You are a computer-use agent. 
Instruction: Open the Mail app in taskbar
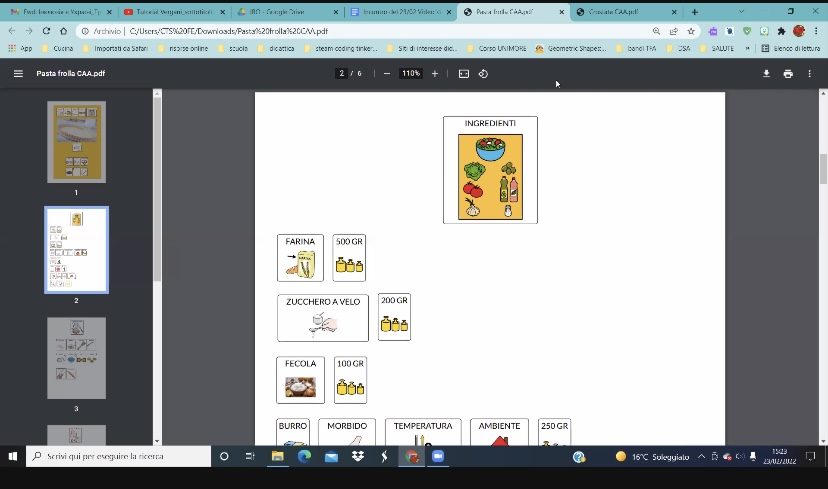[331, 456]
